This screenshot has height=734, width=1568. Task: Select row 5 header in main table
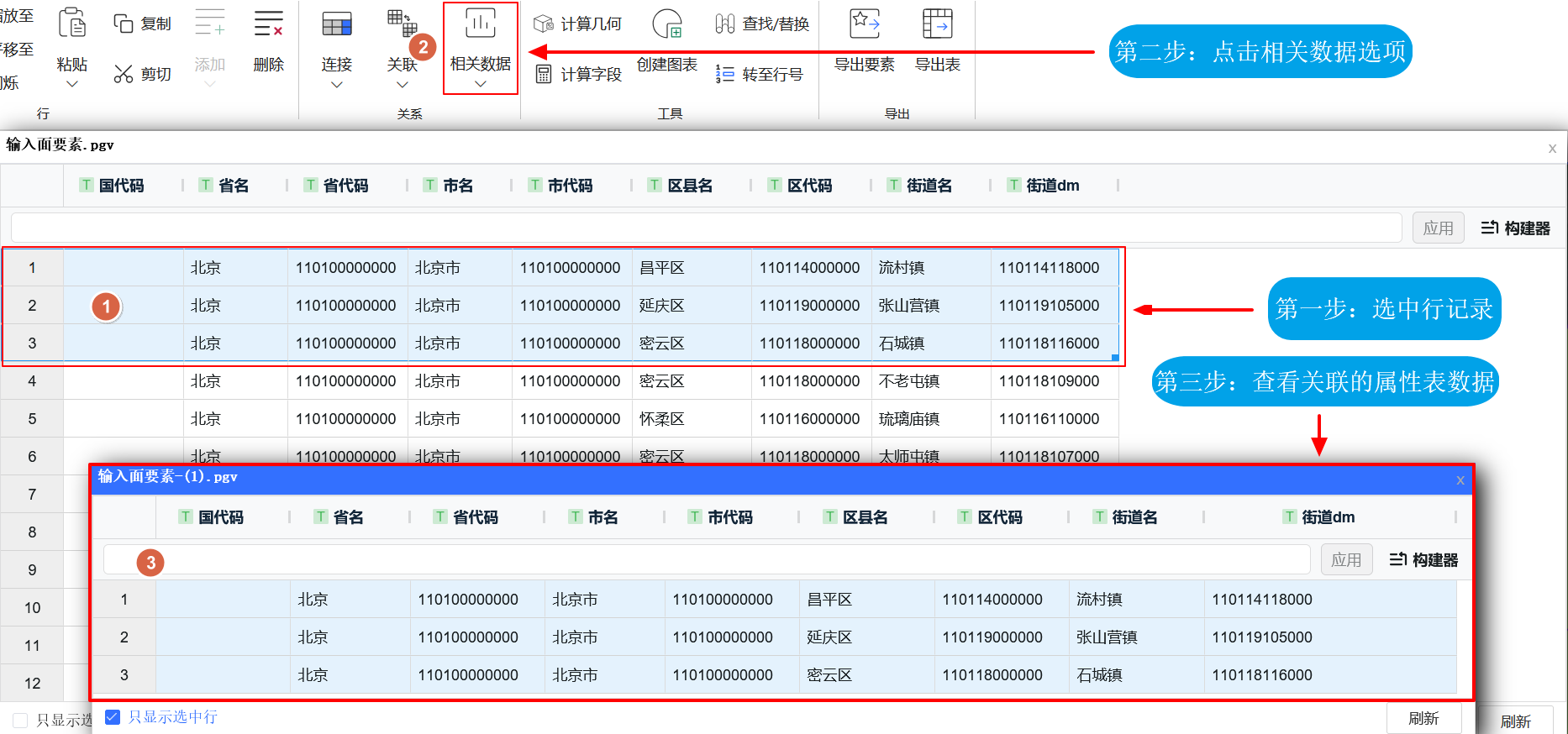32,418
